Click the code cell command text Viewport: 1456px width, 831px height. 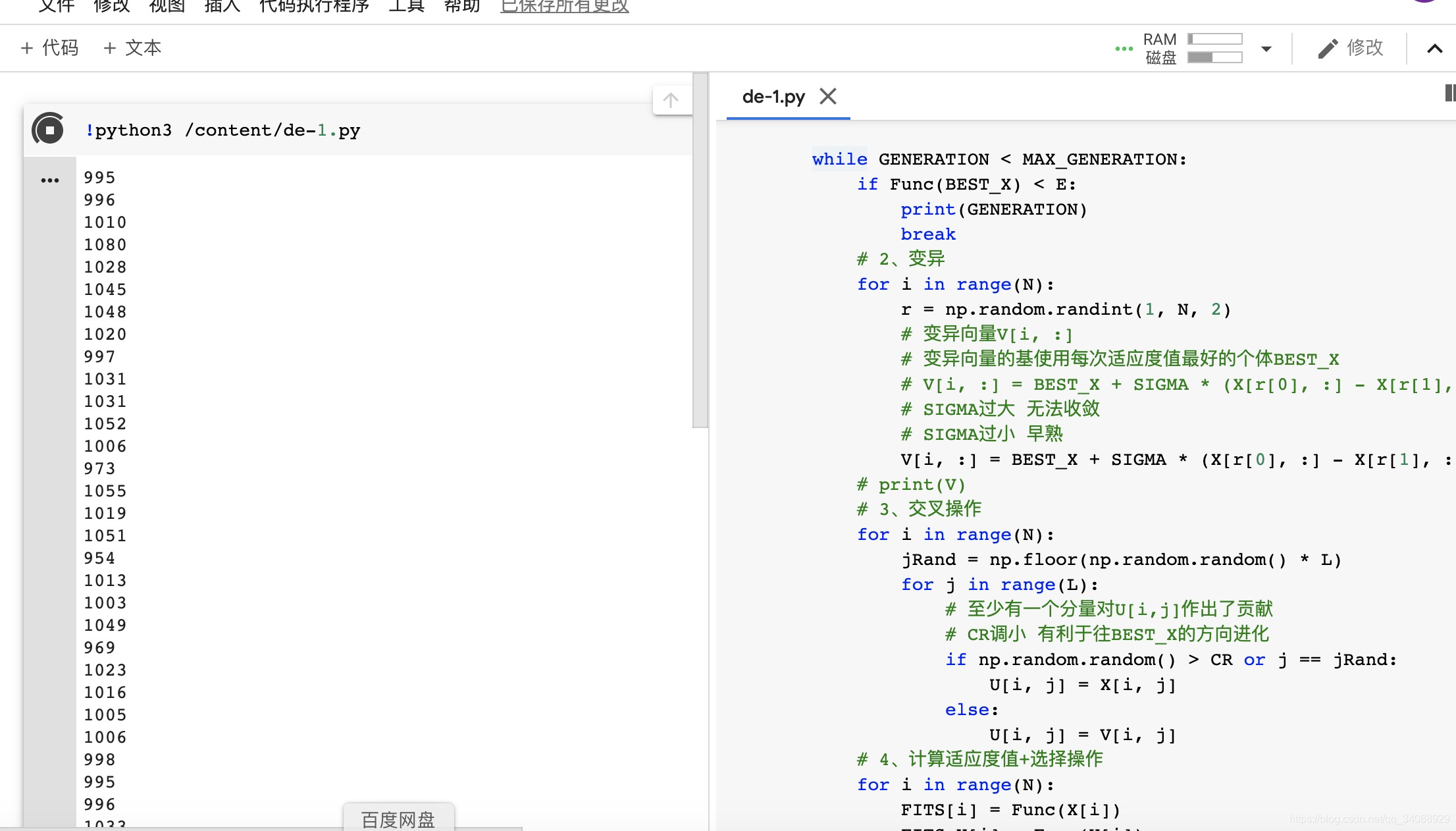[x=222, y=130]
